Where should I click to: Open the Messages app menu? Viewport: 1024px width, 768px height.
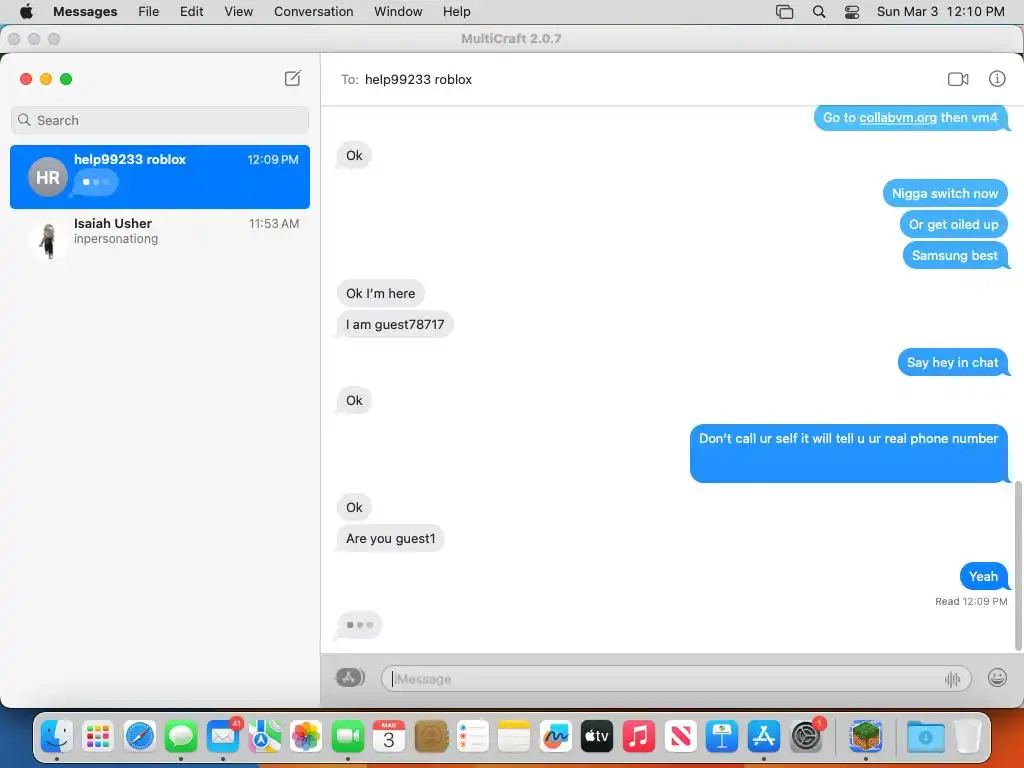pyautogui.click(x=85, y=11)
